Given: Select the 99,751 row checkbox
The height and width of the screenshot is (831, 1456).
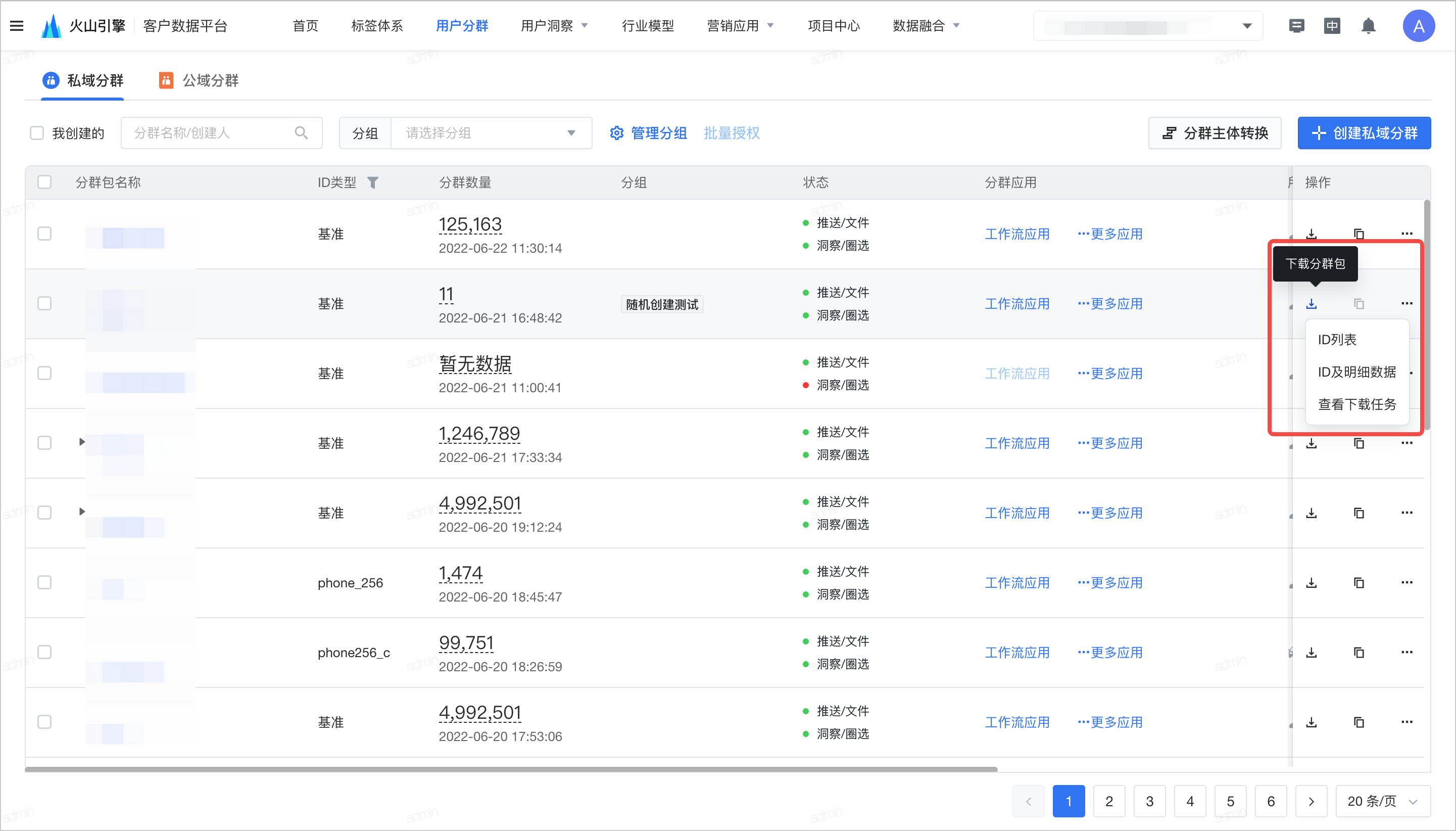Looking at the screenshot, I should pos(44,653).
